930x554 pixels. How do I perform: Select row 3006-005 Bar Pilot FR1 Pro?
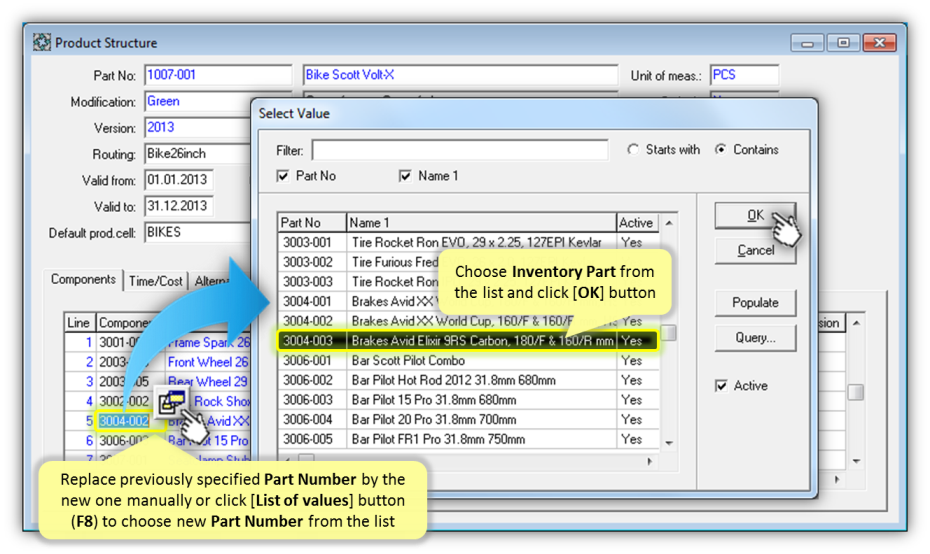[x=468, y=439]
